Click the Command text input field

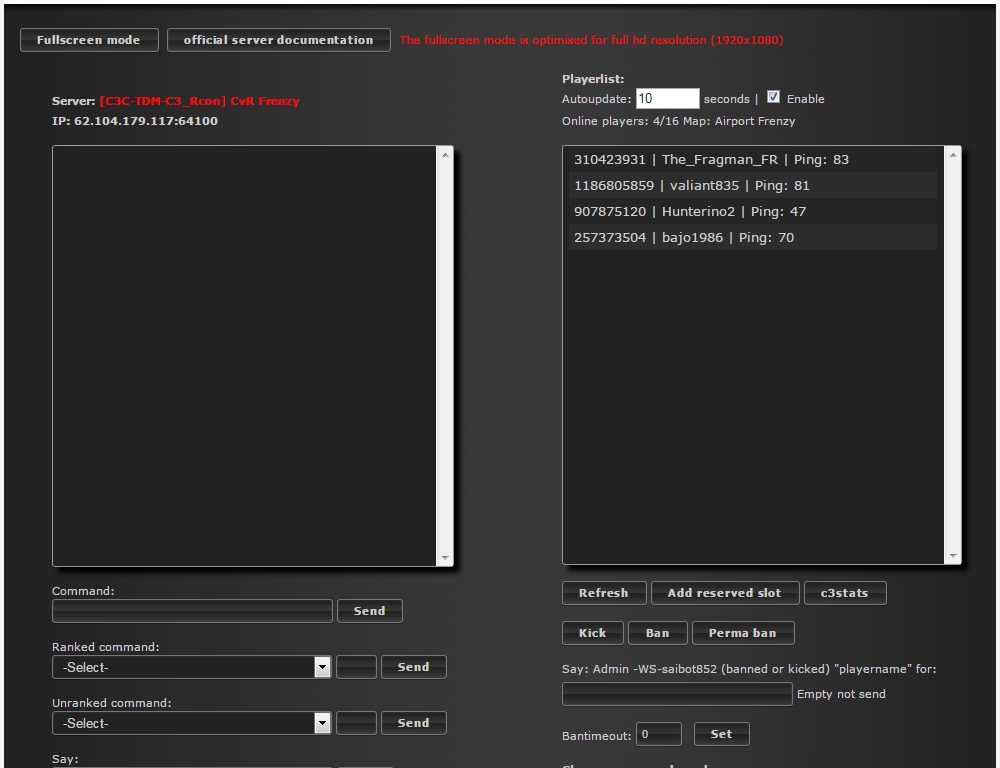(192, 611)
